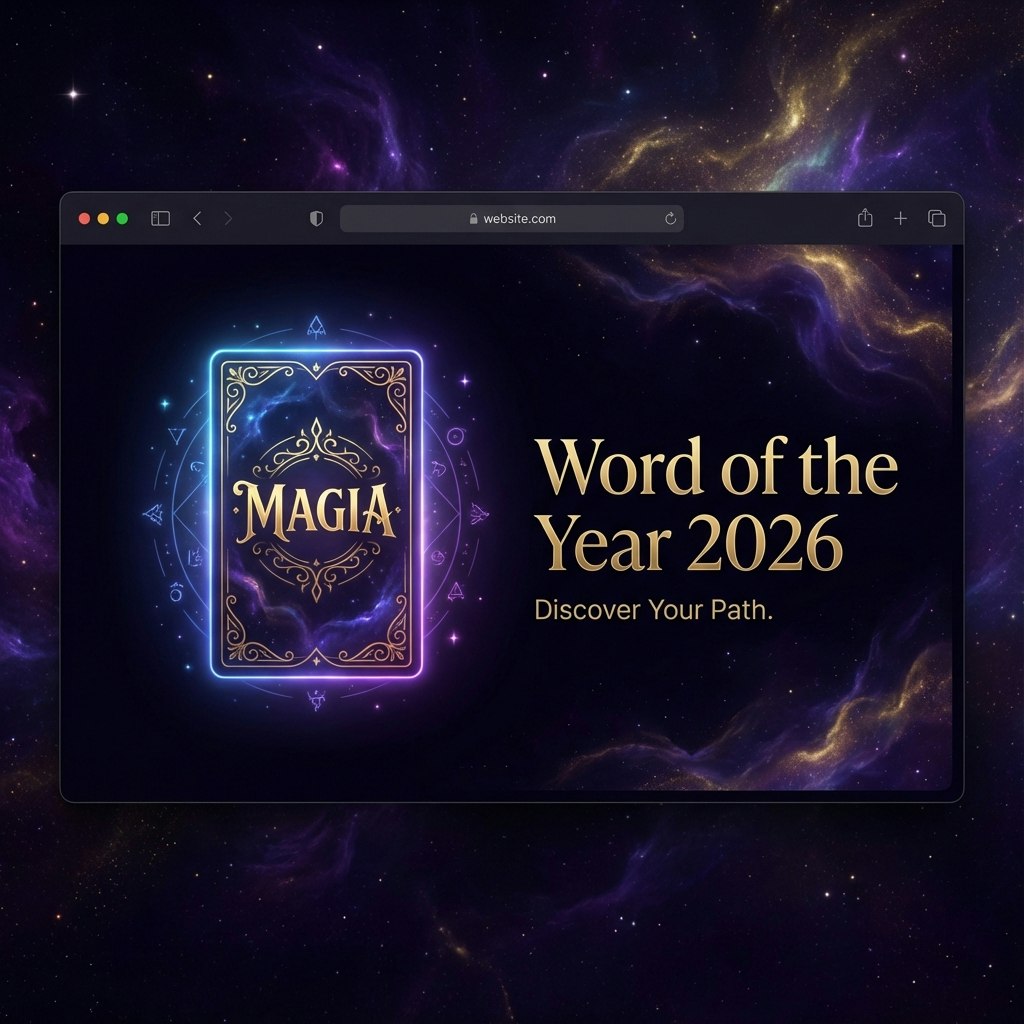Click the Discover Your Path link
Image resolution: width=1024 pixels, height=1024 pixels.
pos(655,609)
